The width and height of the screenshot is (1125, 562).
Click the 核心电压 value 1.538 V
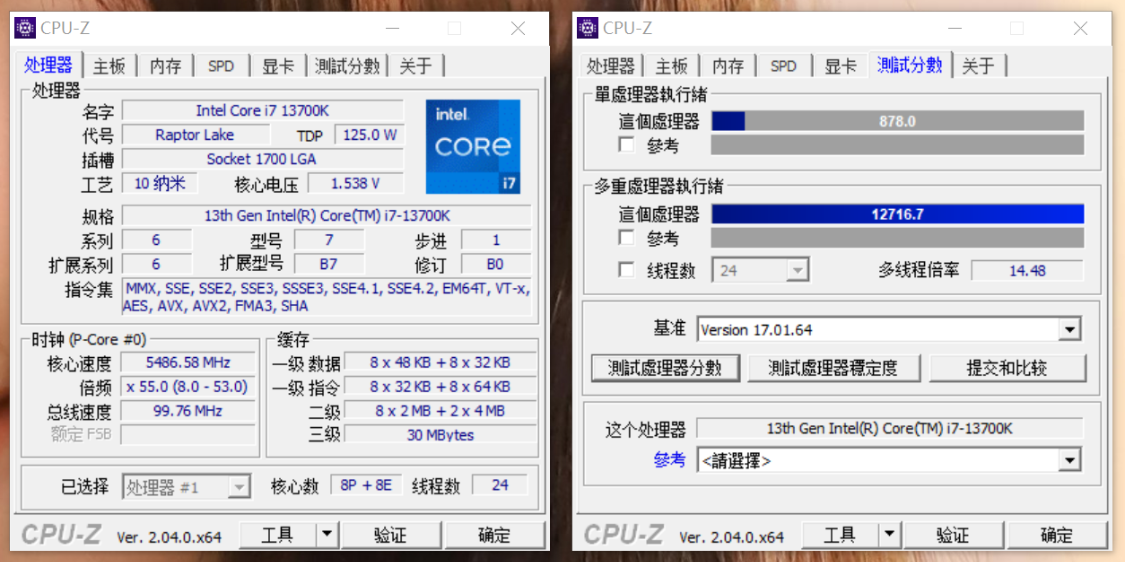(355, 183)
